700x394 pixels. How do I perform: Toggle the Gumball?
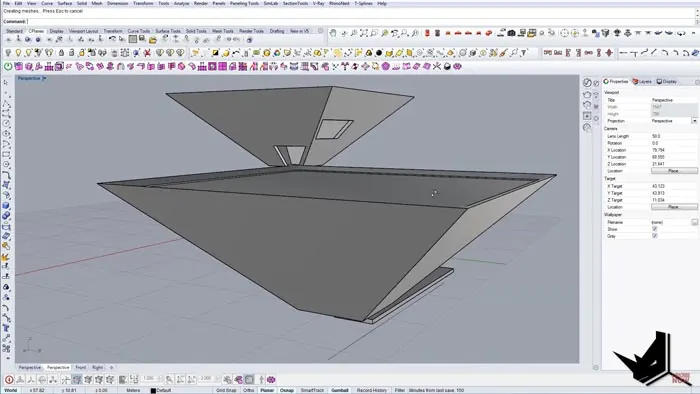tap(340, 390)
